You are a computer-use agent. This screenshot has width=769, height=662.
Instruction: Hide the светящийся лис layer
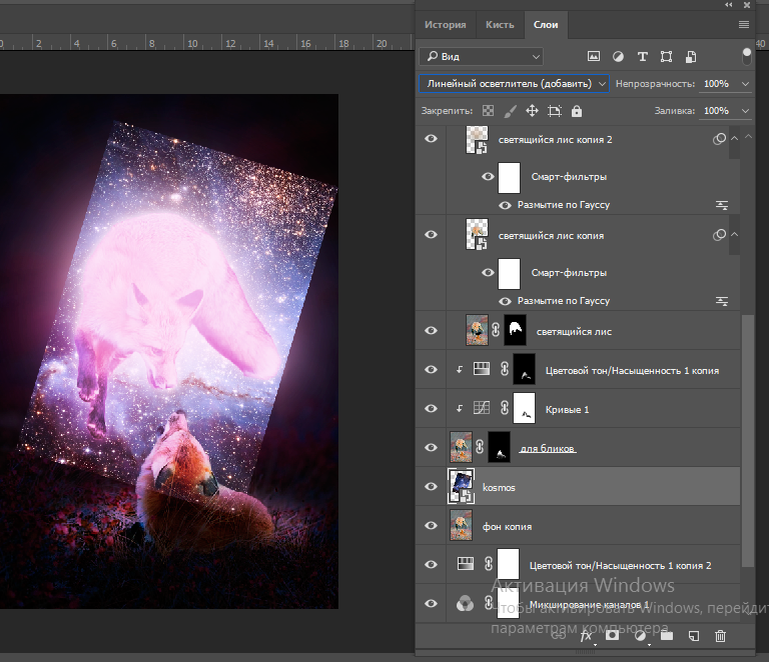coord(431,331)
